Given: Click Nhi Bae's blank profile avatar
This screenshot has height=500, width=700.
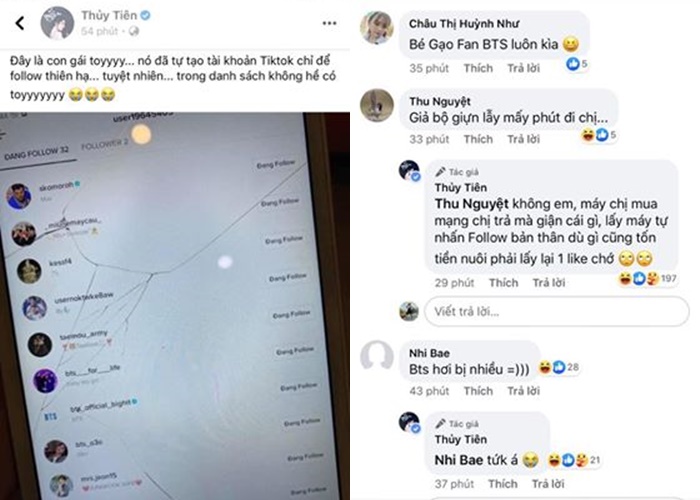Looking at the screenshot, I should coord(377,357).
